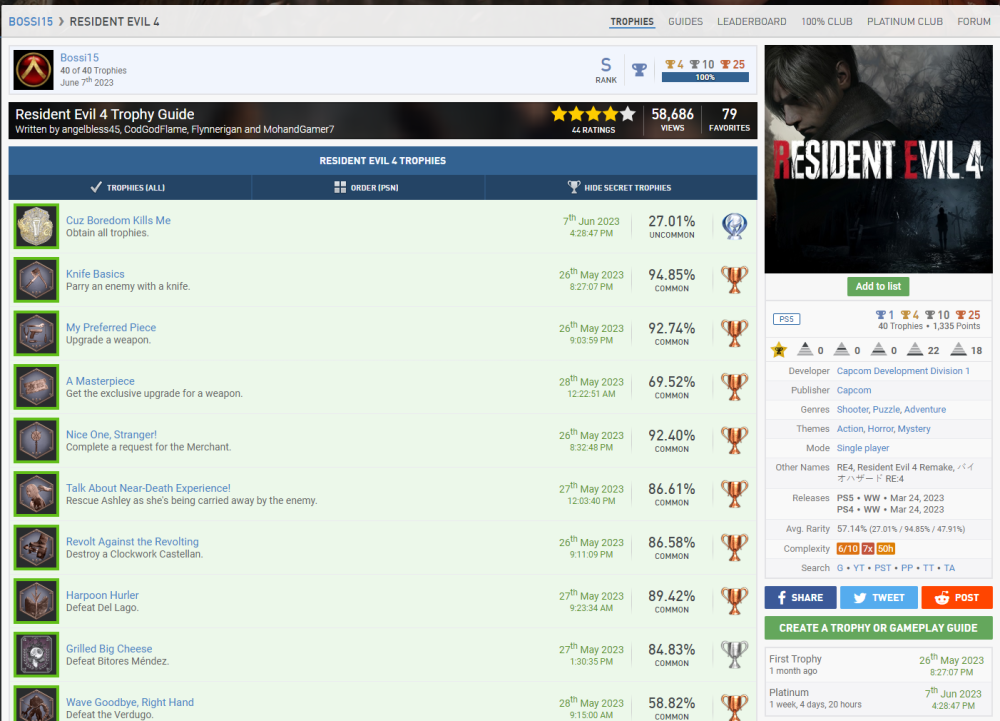The height and width of the screenshot is (721, 1000).
Task: Open the Capcom publisher link
Action: tap(853, 390)
